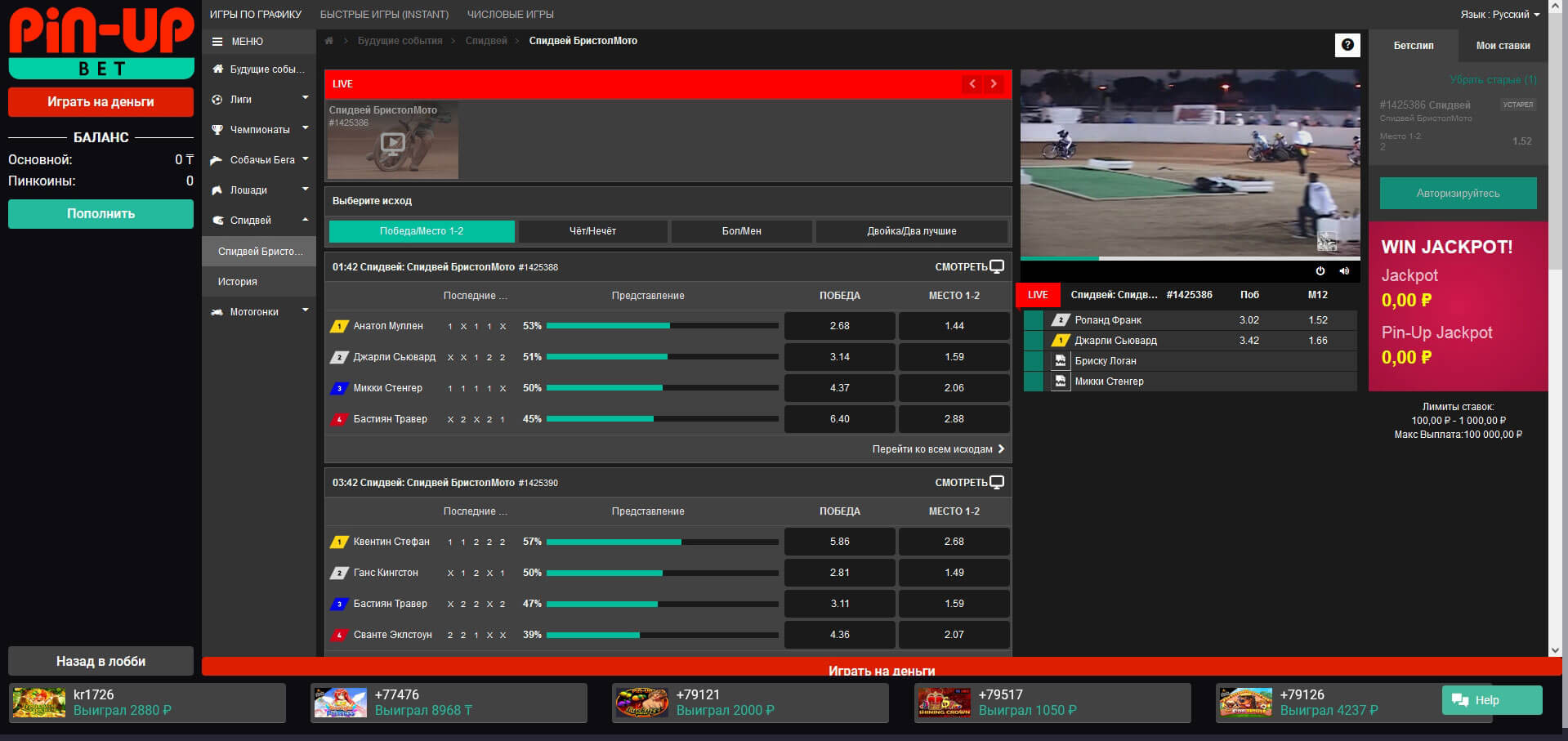Click live video player
Viewport: 1568px width, 741px height.
(1190, 163)
